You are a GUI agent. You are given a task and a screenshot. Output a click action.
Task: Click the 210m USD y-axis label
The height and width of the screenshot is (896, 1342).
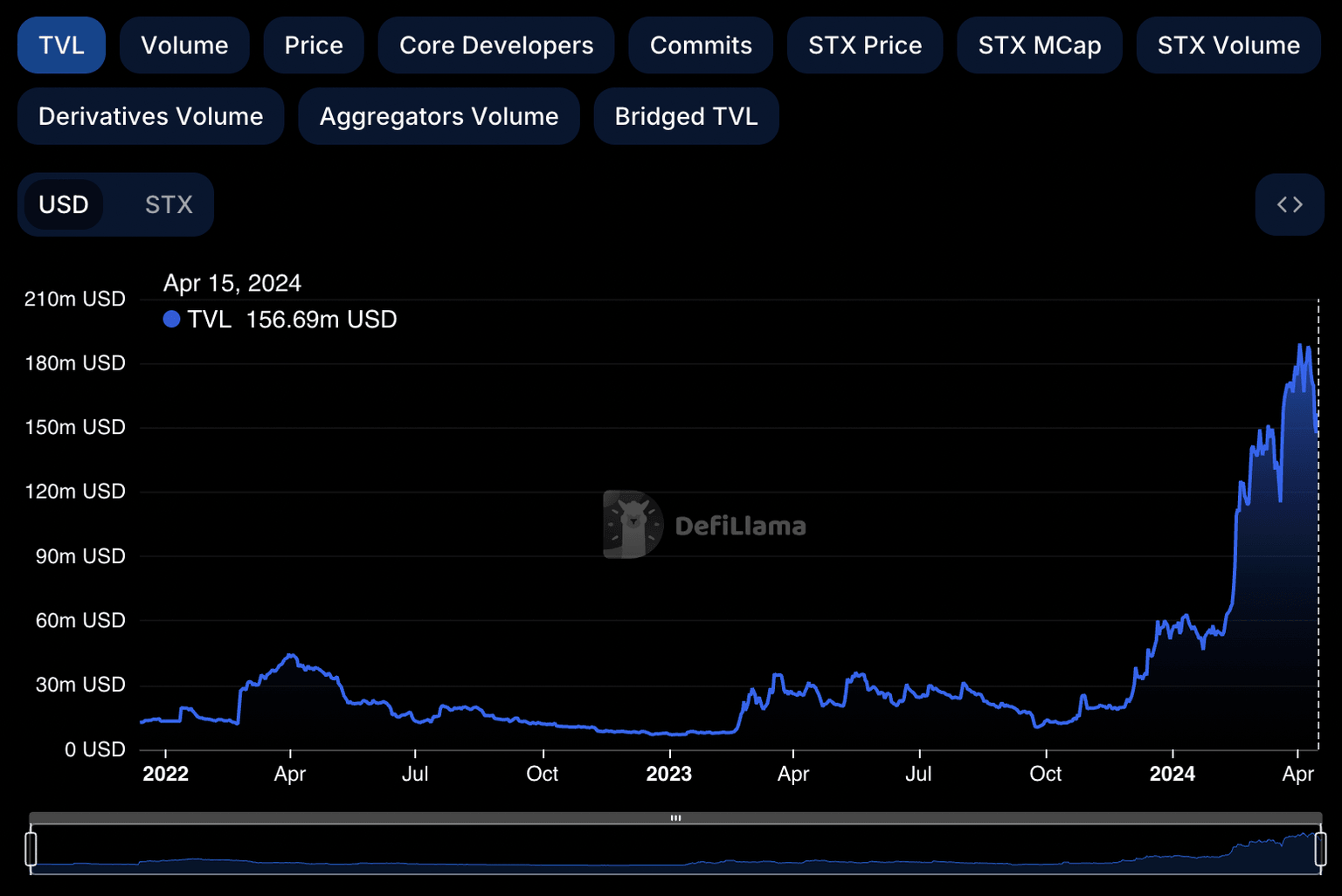point(75,299)
